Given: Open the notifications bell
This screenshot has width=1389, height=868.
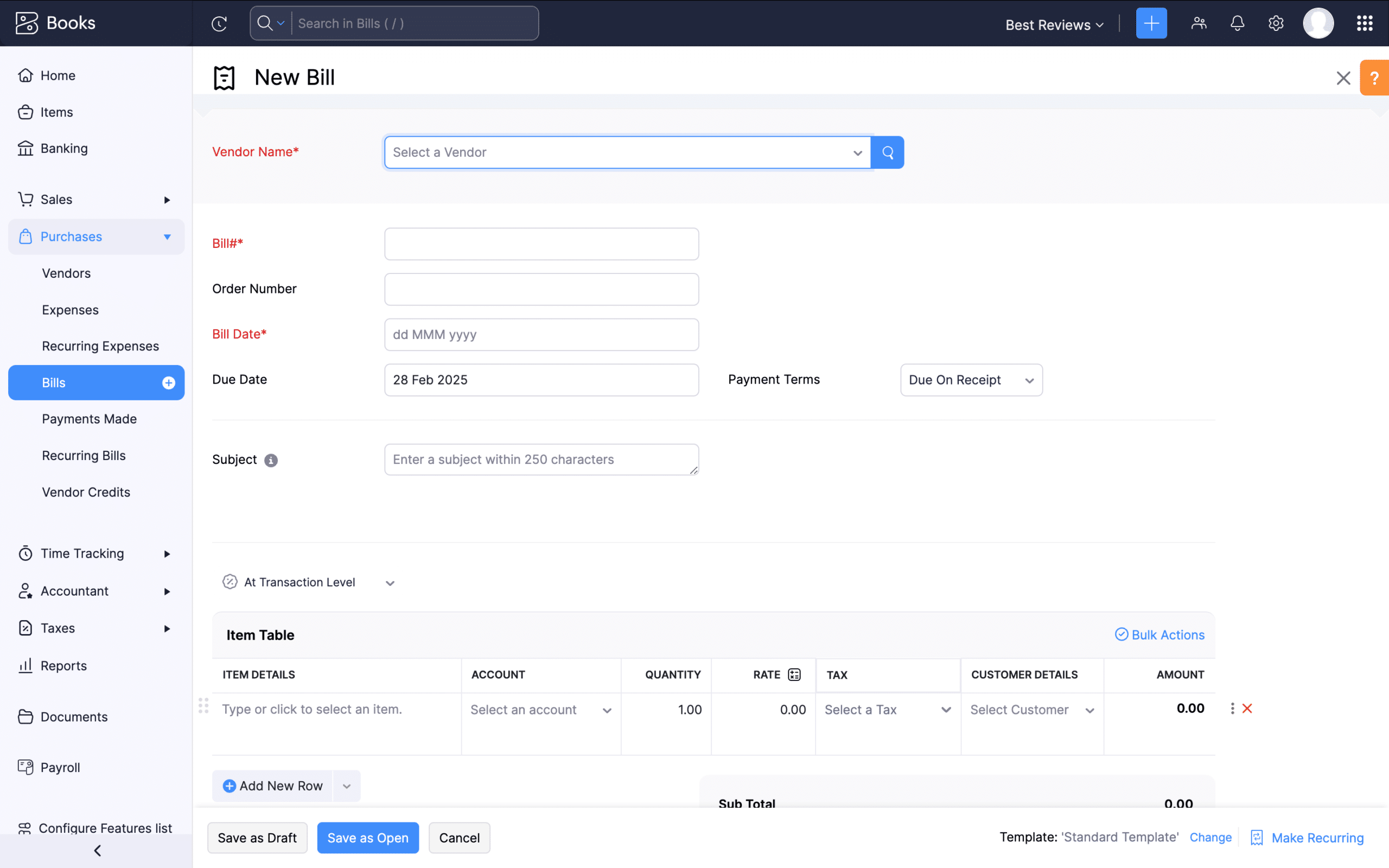Looking at the screenshot, I should [1237, 23].
